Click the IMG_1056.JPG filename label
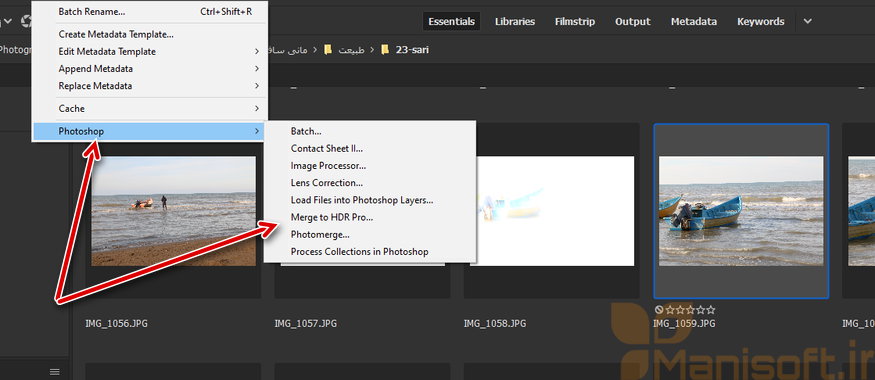This screenshot has width=875, height=380. point(116,323)
